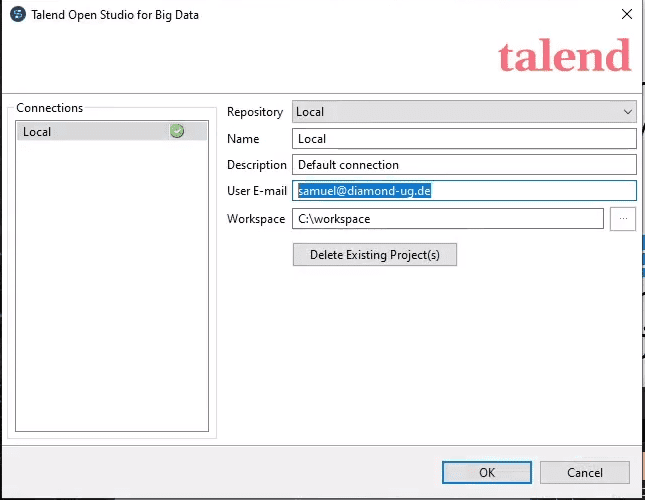Open the Repository dropdown
The width and height of the screenshot is (645, 500).
(x=464, y=112)
